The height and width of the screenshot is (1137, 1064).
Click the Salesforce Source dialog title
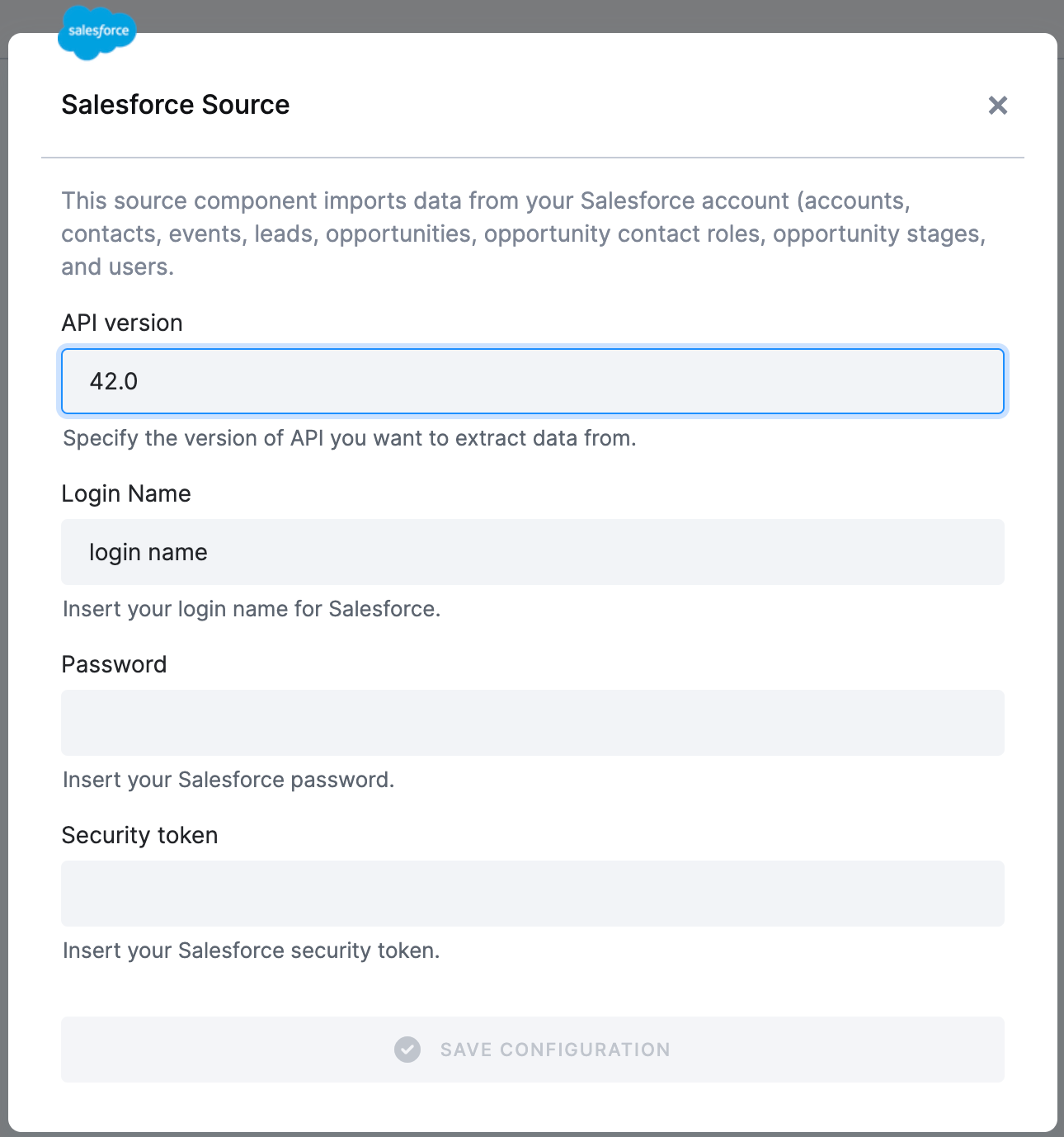(175, 105)
